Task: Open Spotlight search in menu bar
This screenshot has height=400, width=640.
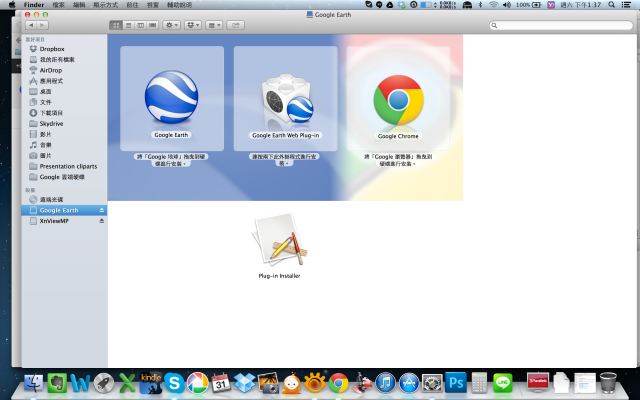Action: pos(611,5)
